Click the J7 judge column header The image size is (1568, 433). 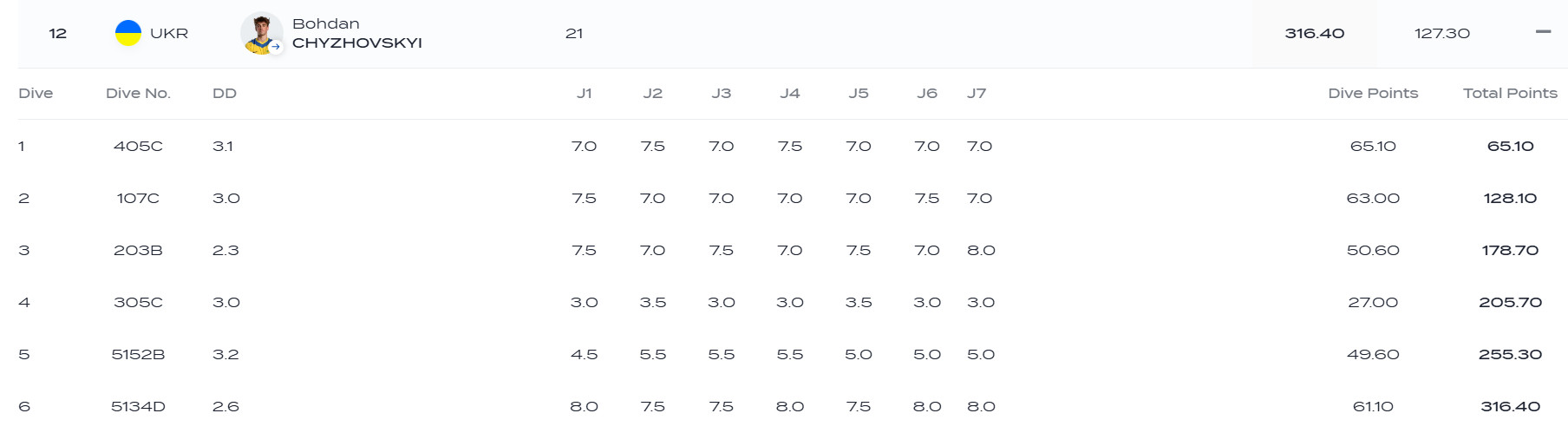pyautogui.click(x=977, y=93)
